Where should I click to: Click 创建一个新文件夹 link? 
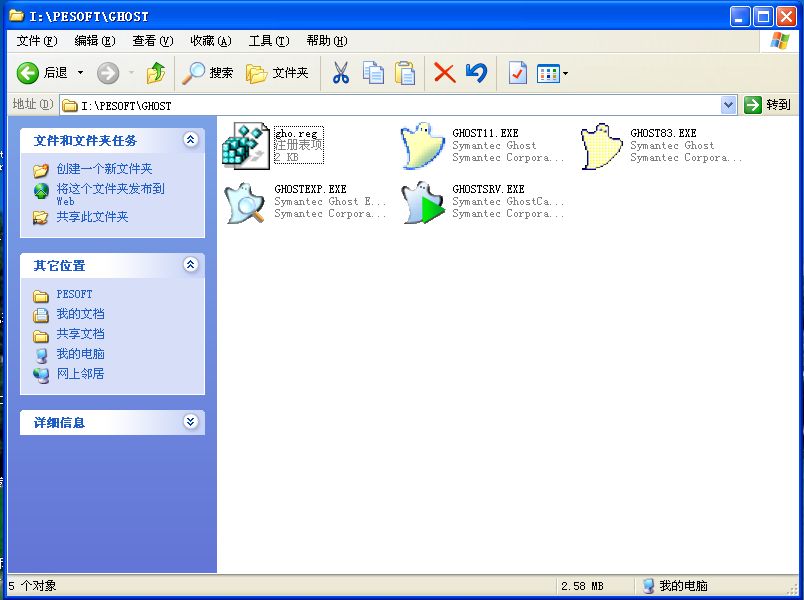[x=104, y=169]
